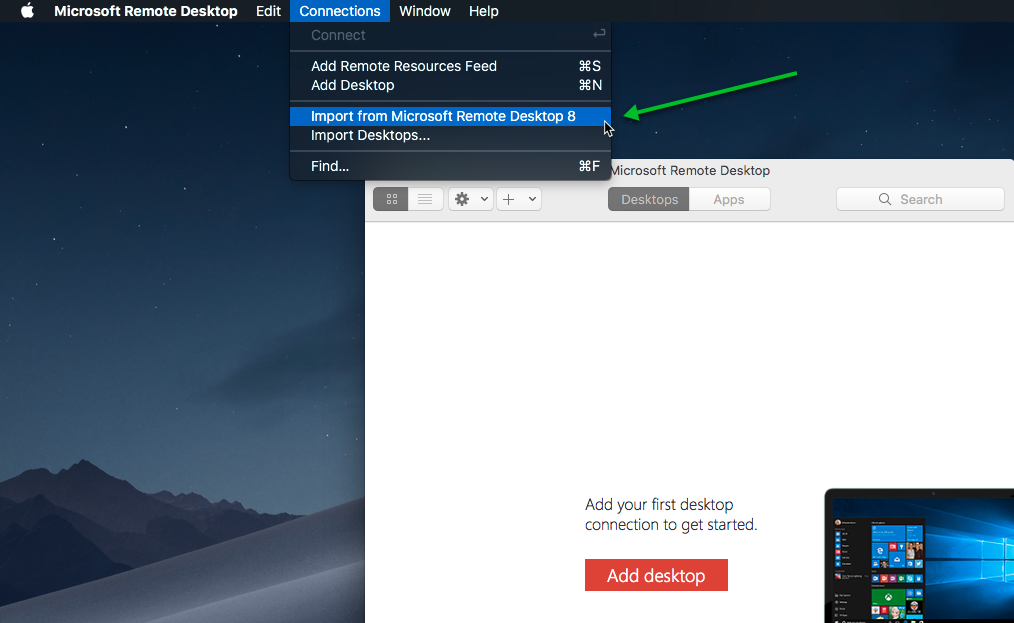Open the Apple menu
The image size is (1014, 623).
(27, 11)
